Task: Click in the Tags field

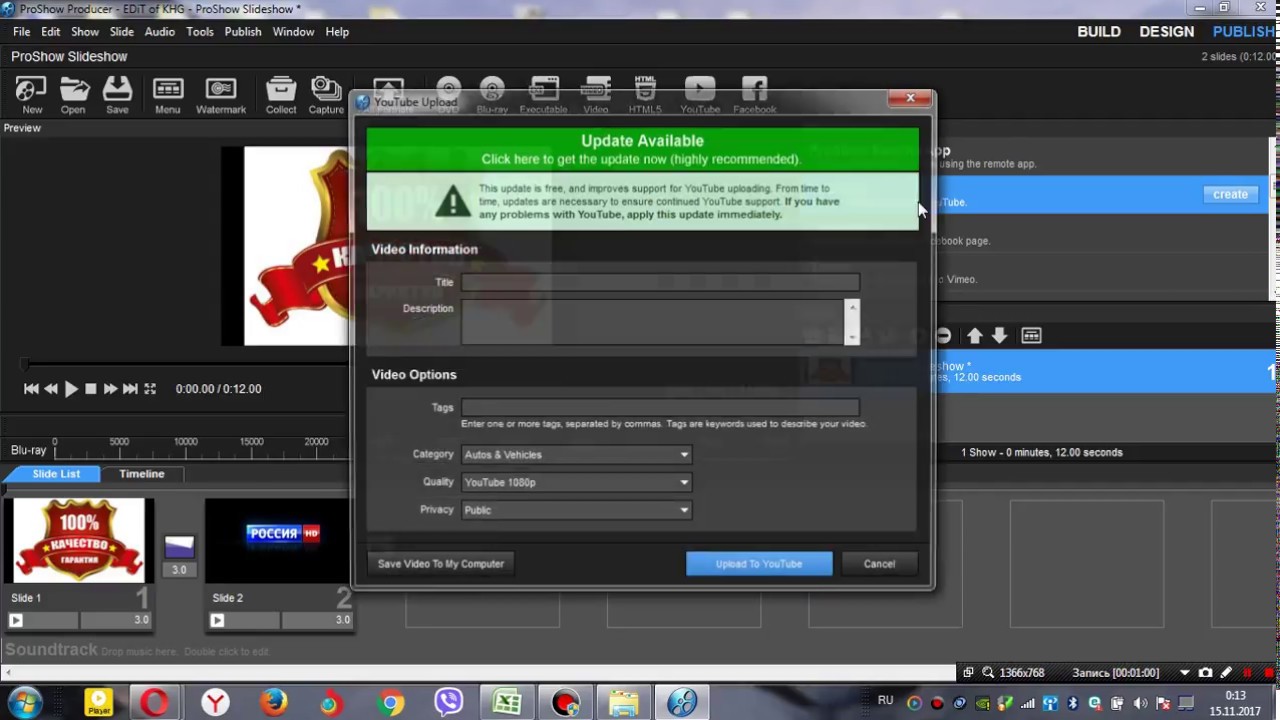Action: 660,407
